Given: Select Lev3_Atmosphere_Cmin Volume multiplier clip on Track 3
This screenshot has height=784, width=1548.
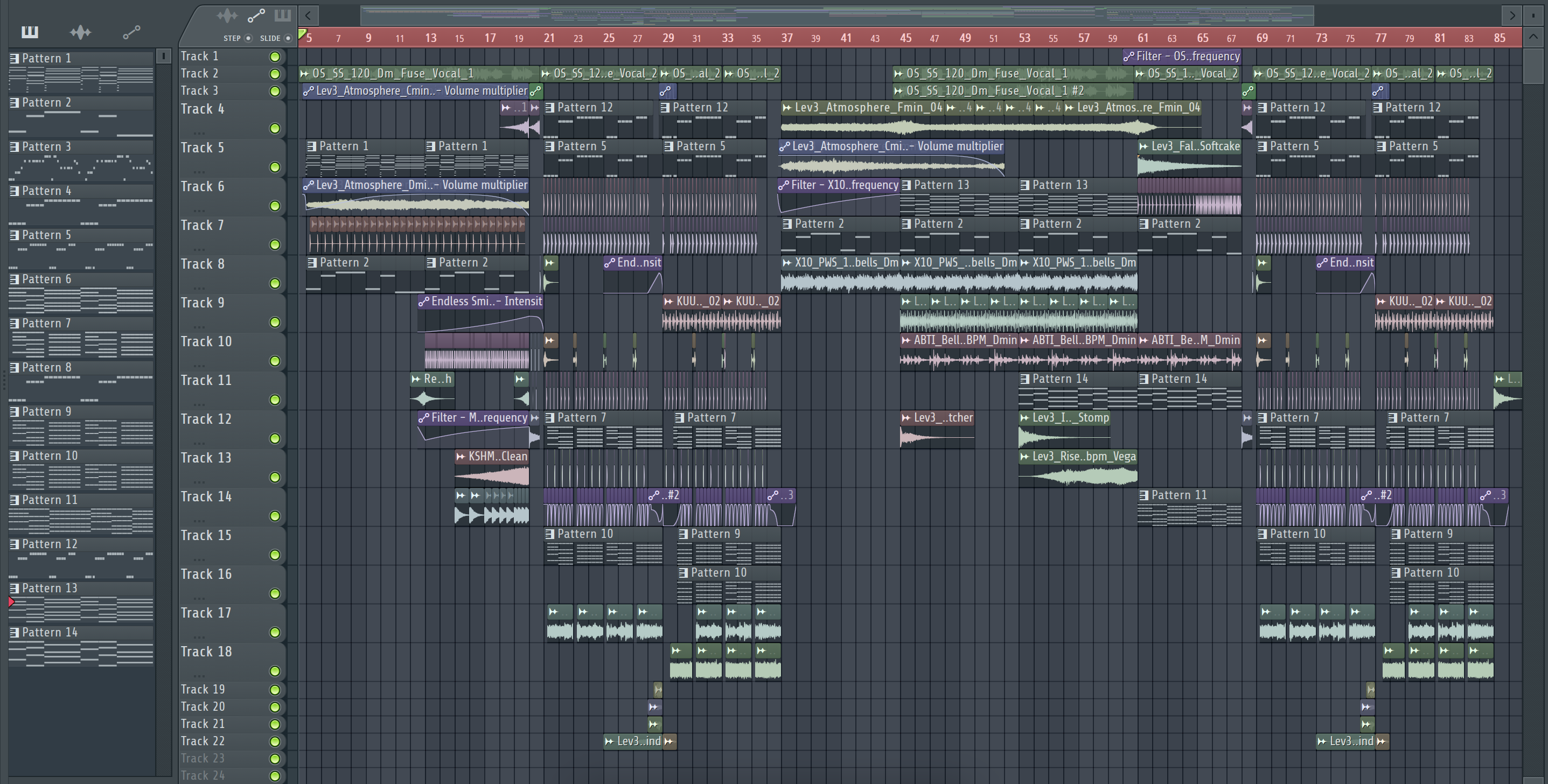Looking at the screenshot, I should (x=415, y=90).
